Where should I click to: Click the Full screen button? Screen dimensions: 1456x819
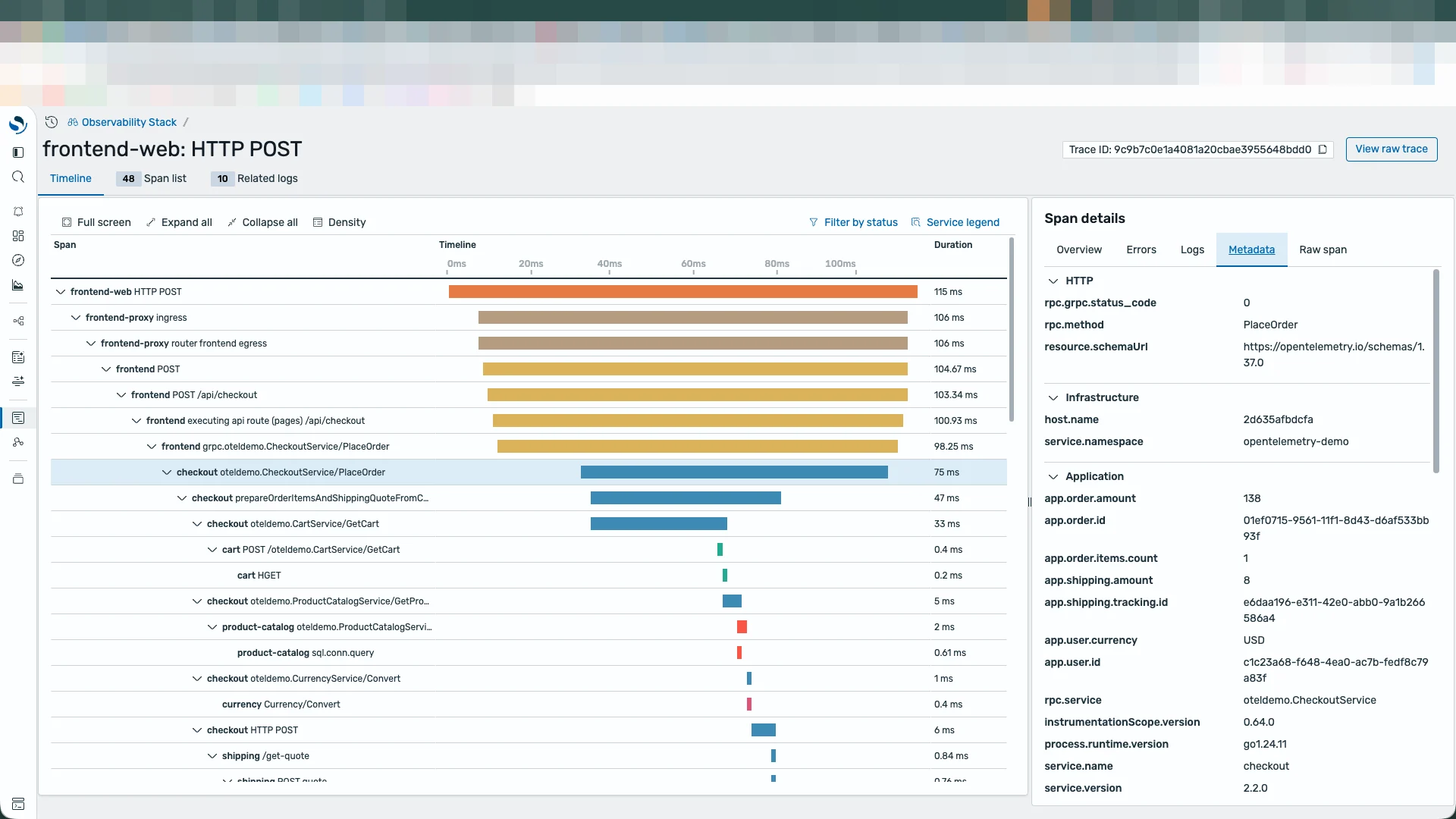tap(96, 222)
